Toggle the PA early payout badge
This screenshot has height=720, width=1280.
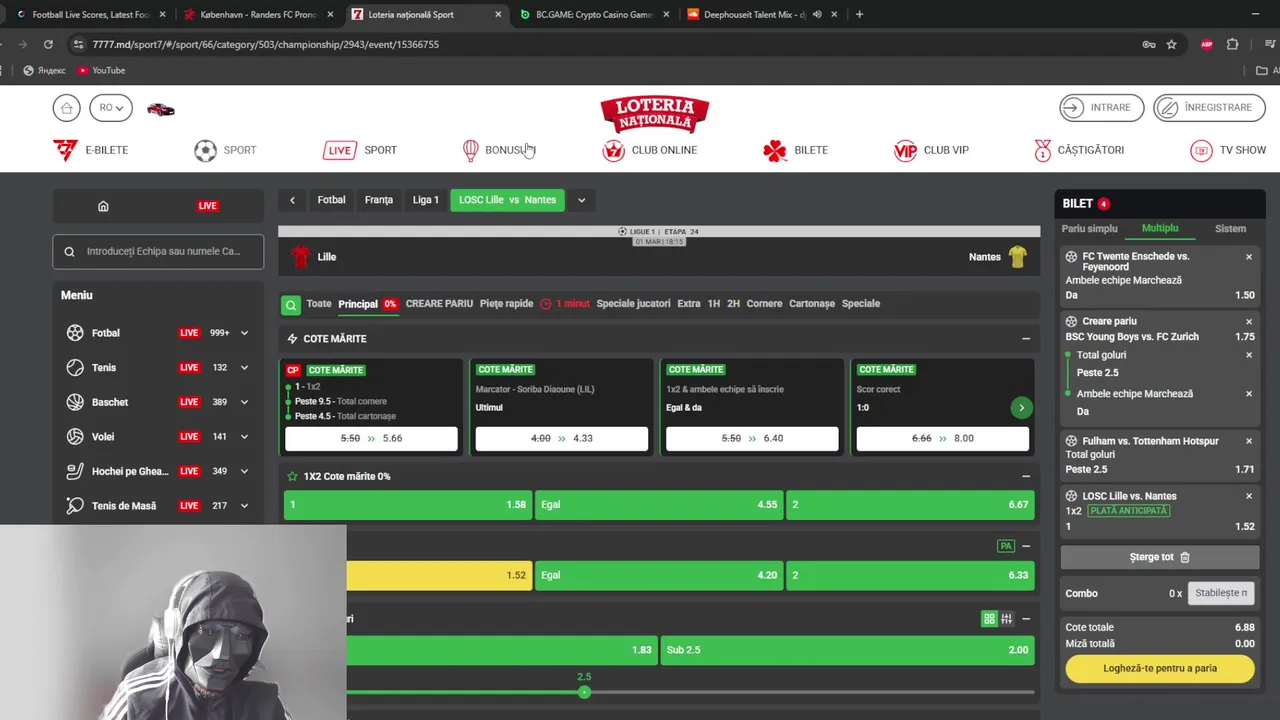coord(1006,546)
